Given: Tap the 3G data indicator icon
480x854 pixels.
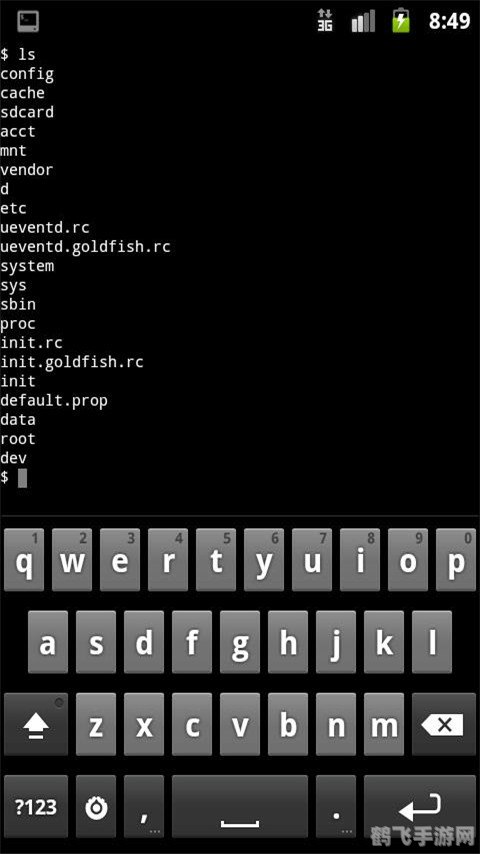Looking at the screenshot, I should pos(325,21).
